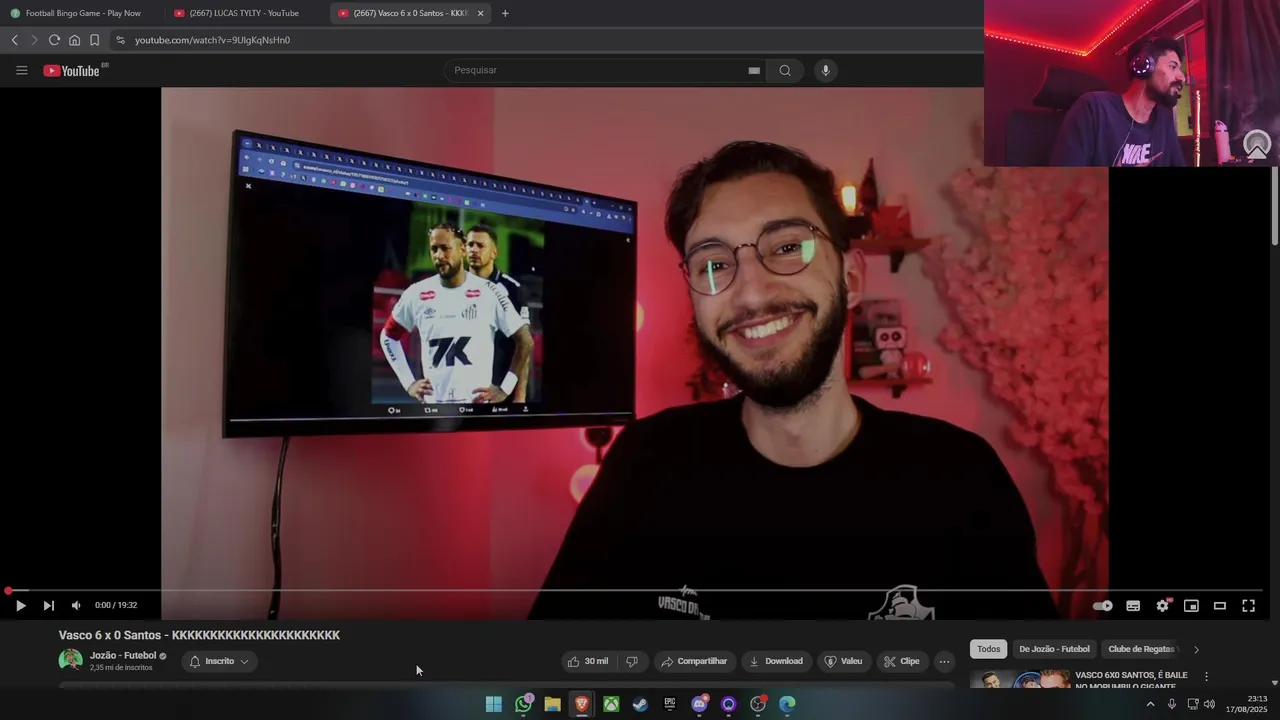Select the De Jozão - Futebol chip

1054,649
